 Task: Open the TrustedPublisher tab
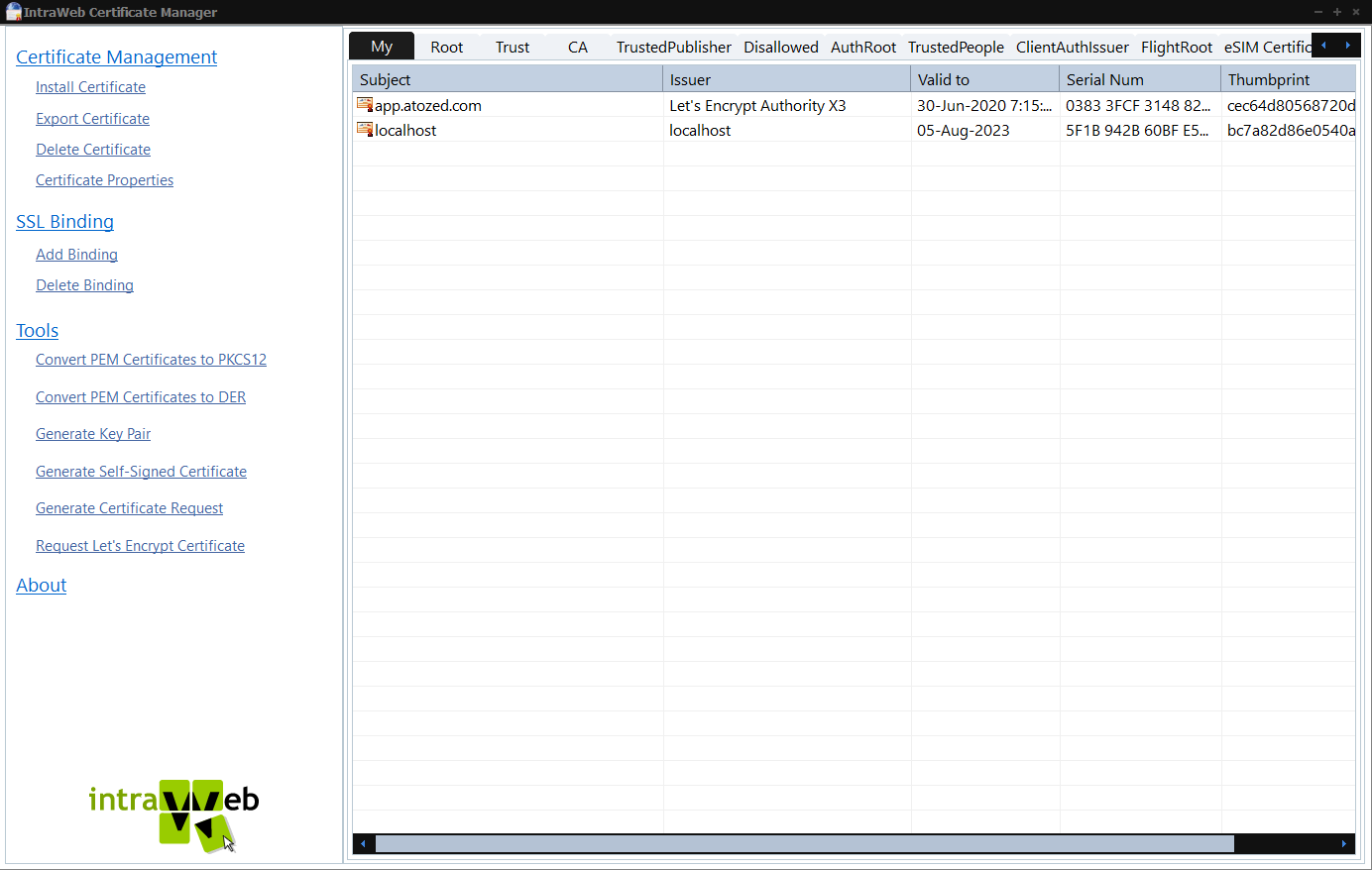[x=674, y=47]
